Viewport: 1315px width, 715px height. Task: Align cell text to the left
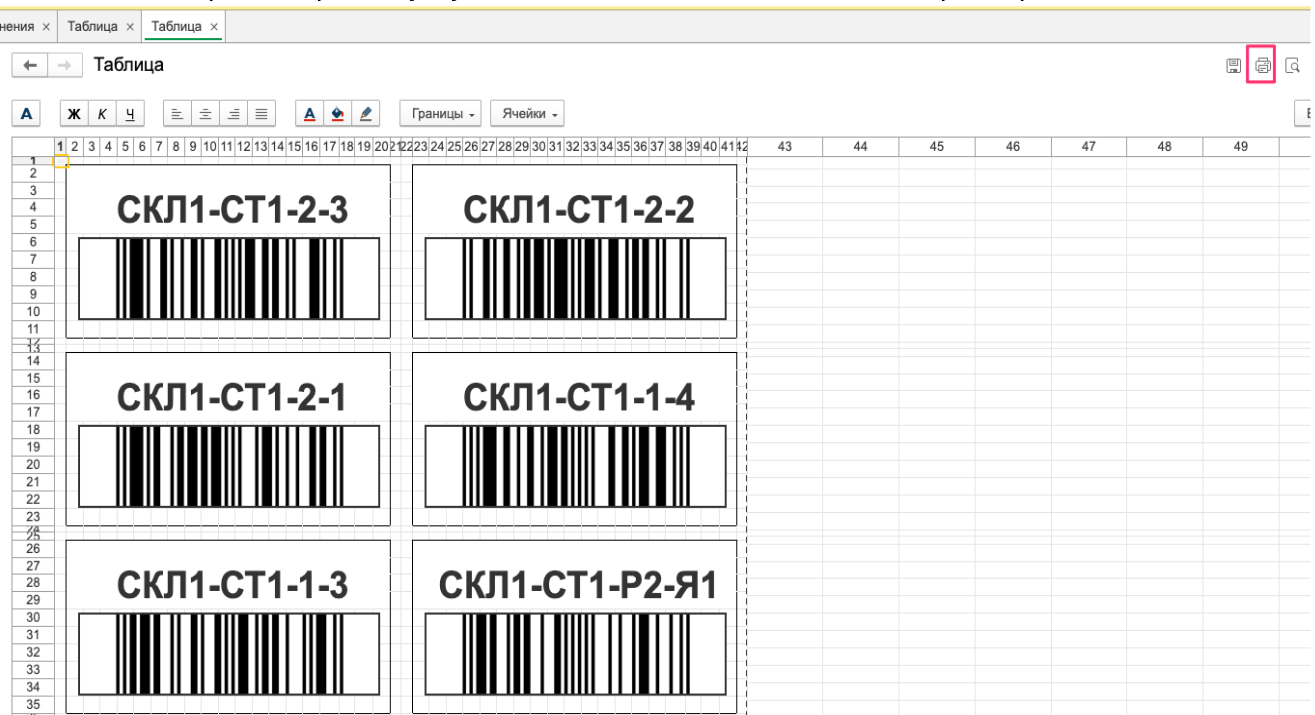176,114
